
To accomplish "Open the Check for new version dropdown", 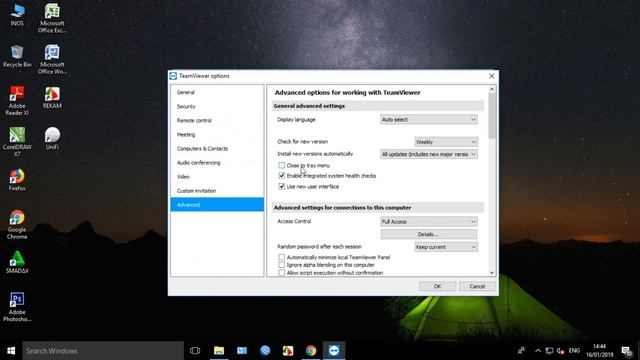I will click(446, 142).
